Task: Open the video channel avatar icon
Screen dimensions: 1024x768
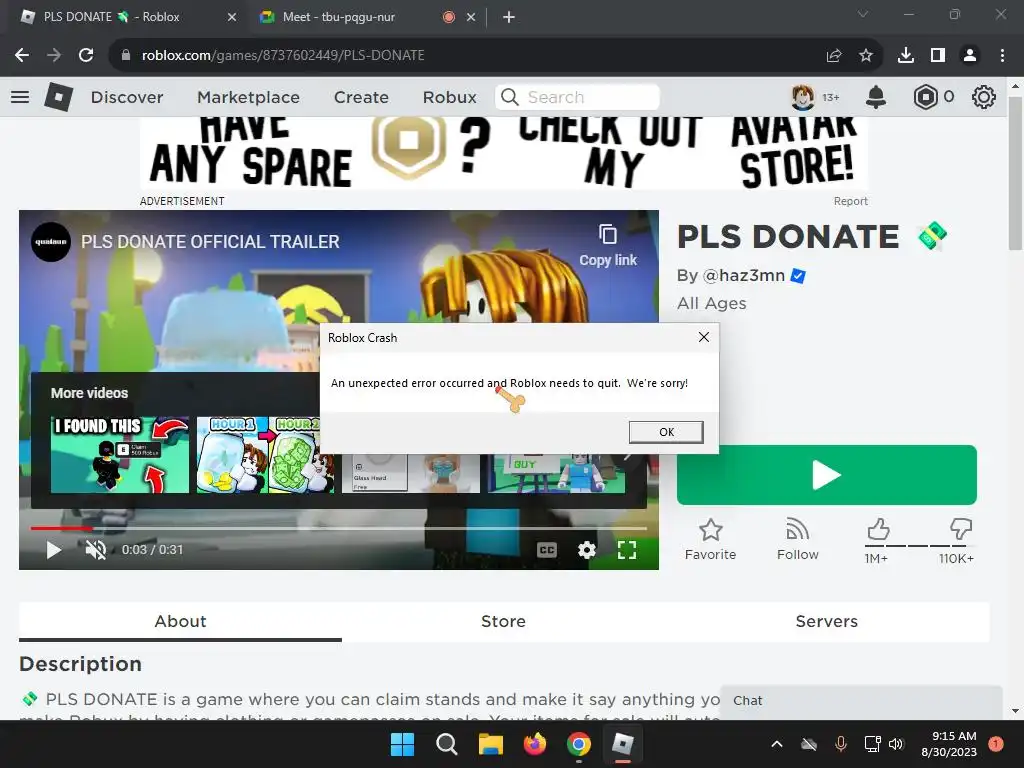Action: coord(51,242)
